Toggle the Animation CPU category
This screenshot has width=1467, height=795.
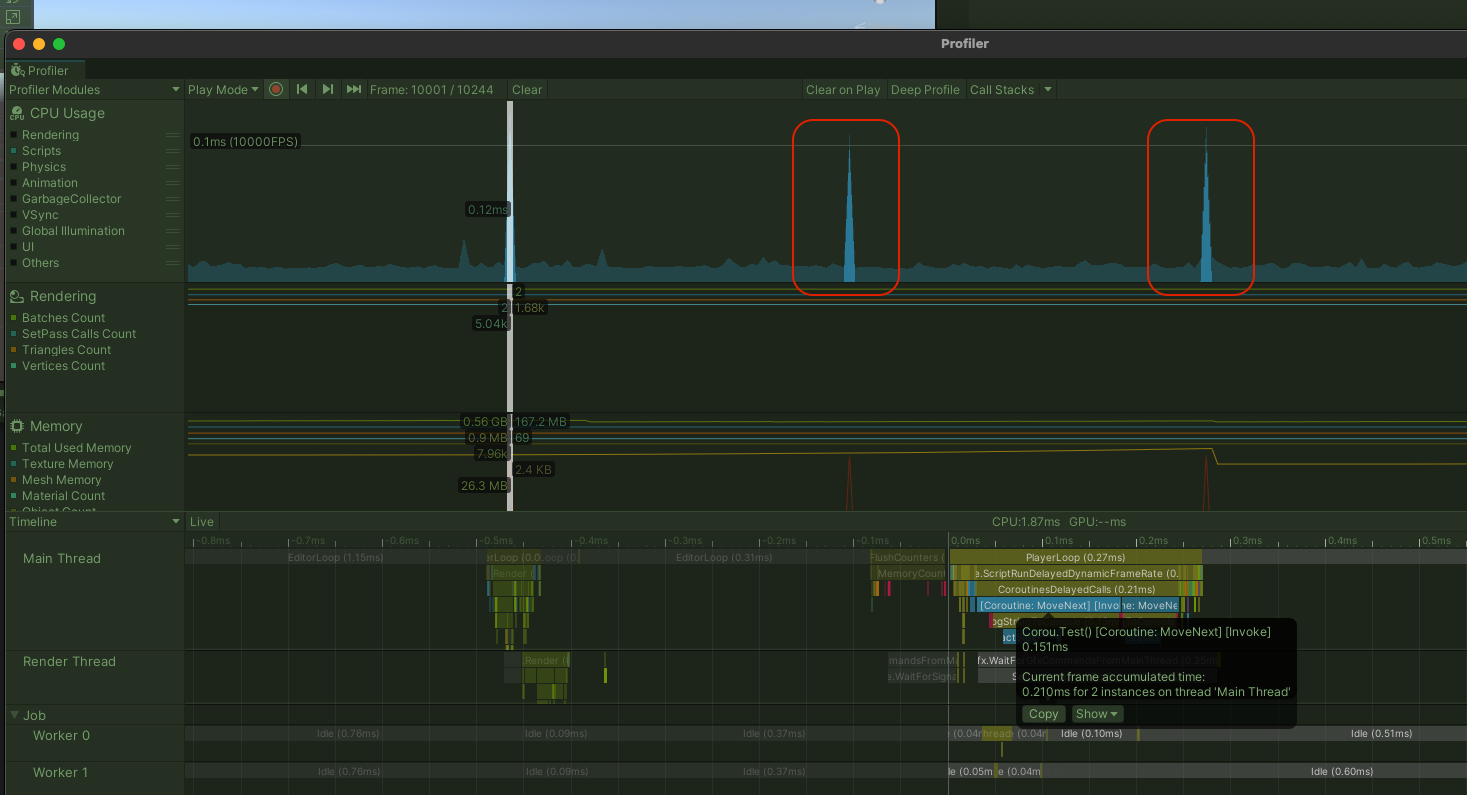tap(14, 183)
